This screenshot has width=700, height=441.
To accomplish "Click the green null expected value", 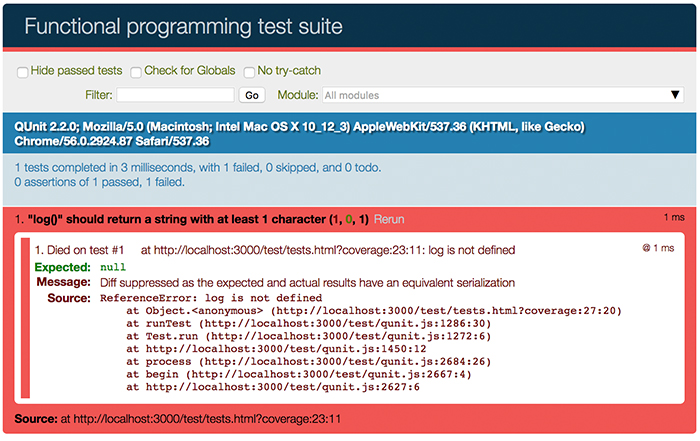I will point(112,268).
